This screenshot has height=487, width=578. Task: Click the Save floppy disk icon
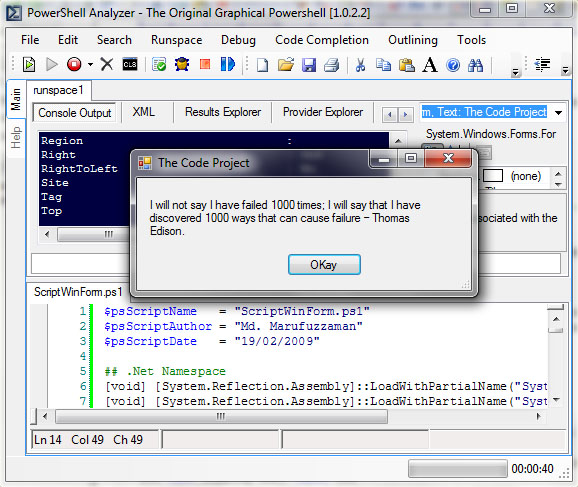[309, 65]
